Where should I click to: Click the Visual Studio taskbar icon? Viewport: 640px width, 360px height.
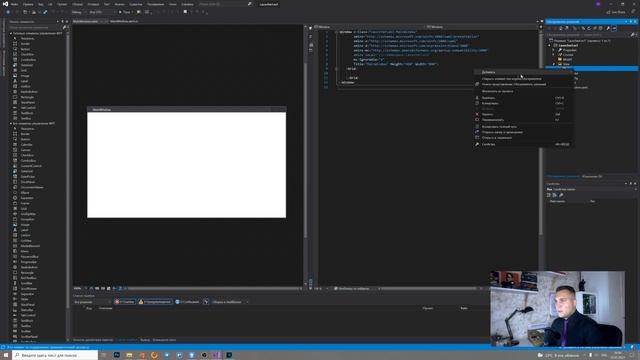point(217,355)
